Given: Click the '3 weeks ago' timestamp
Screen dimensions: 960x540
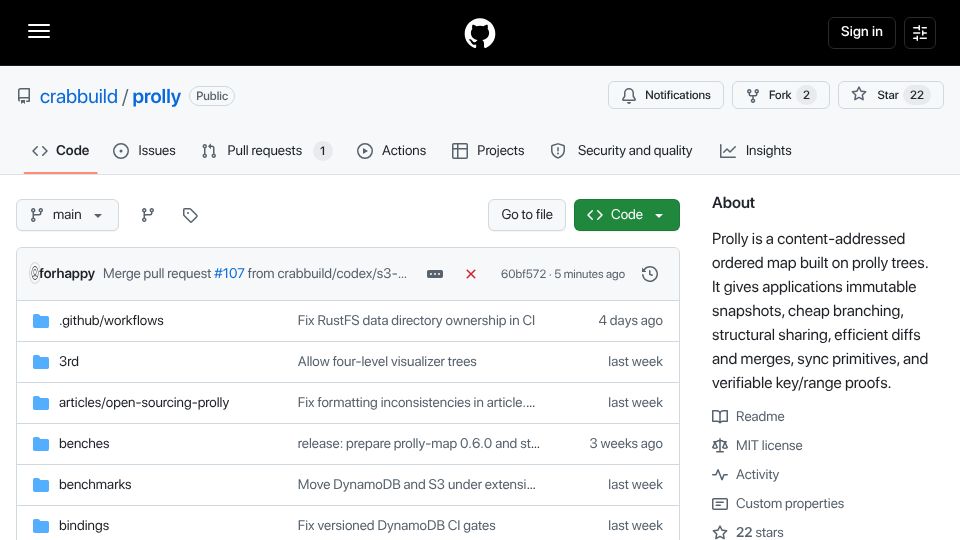Looking at the screenshot, I should pyautogui.click(x=626, y=444).
